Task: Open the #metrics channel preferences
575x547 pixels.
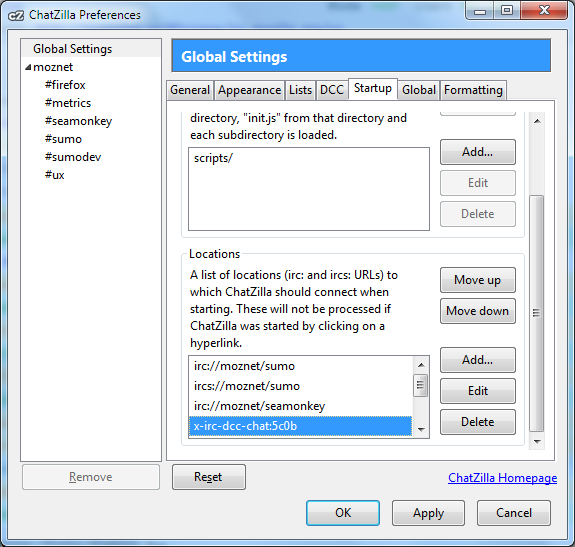Action: coord(68,103)
